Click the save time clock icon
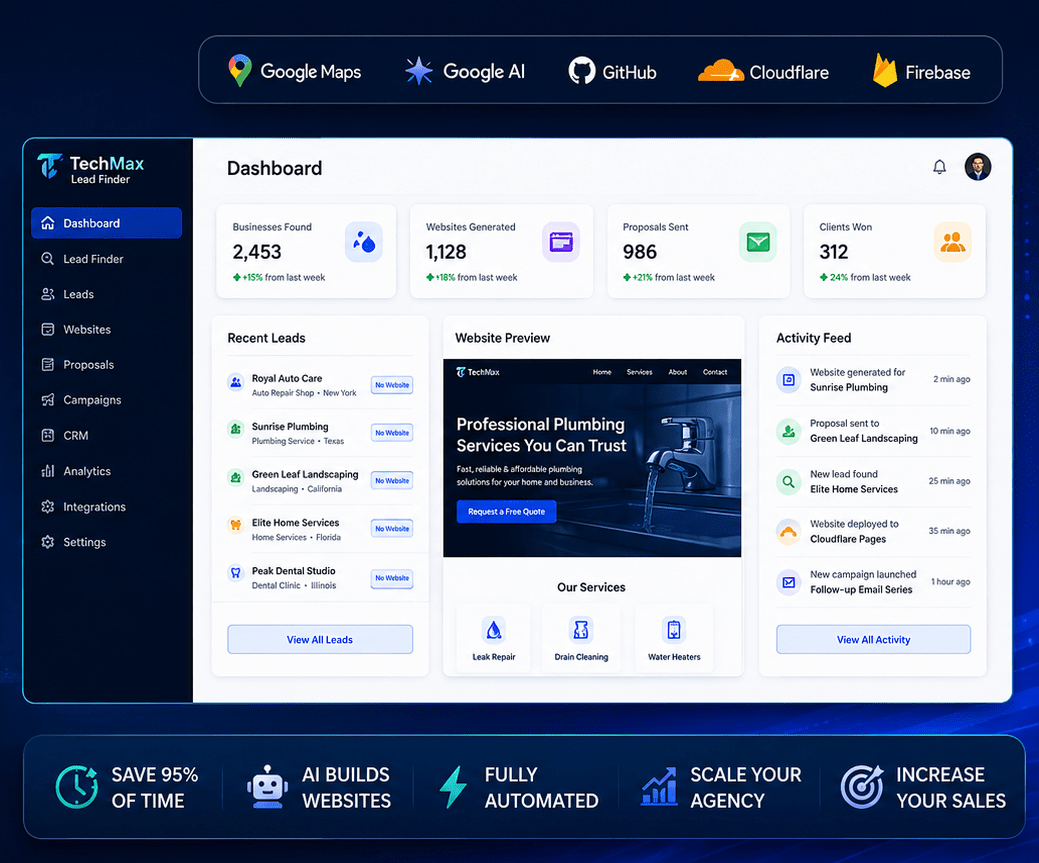 (77, 787)
